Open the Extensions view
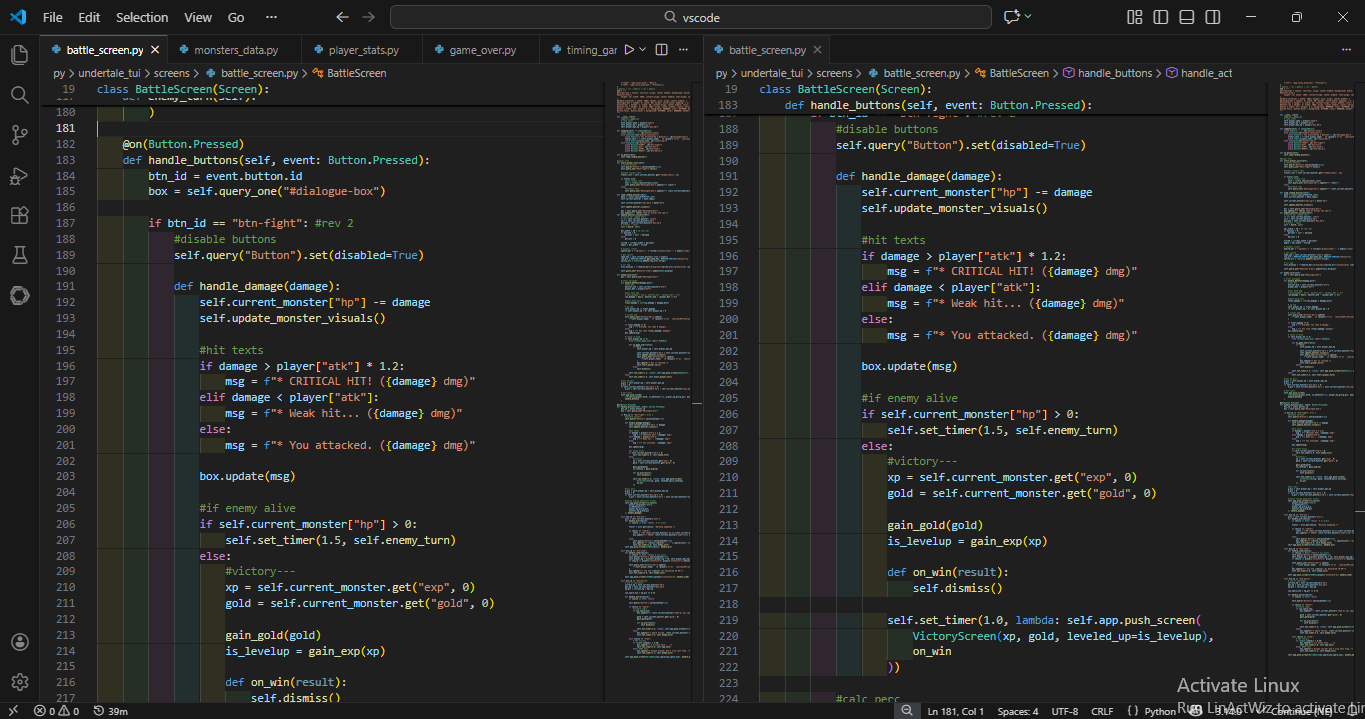 pos(19,215)
